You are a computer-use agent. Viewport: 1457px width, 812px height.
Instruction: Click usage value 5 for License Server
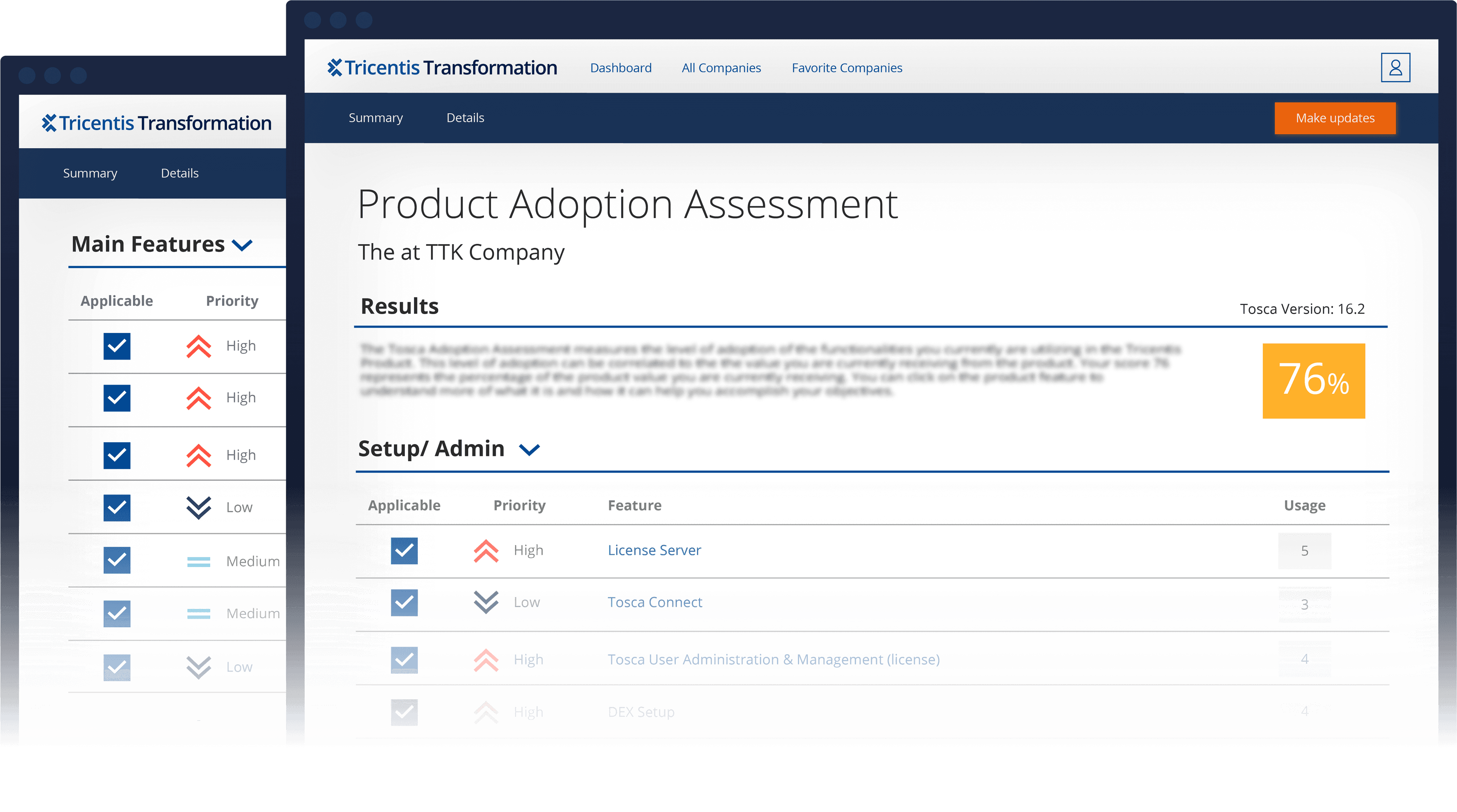click(x=1304, y=551)
